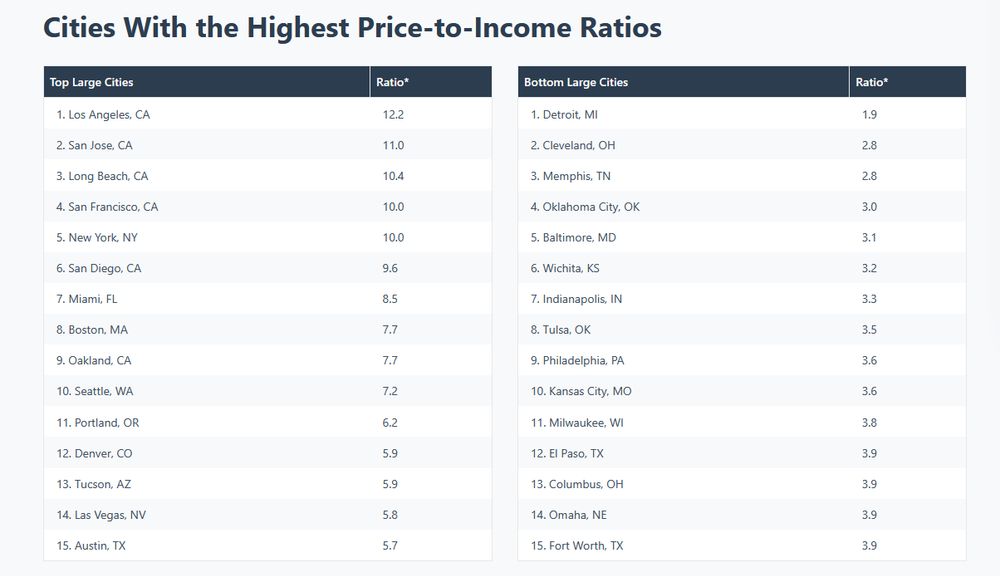Click the 9.6 ratio for San Diego
1000x576 pixels.
(x=390, y=268)
